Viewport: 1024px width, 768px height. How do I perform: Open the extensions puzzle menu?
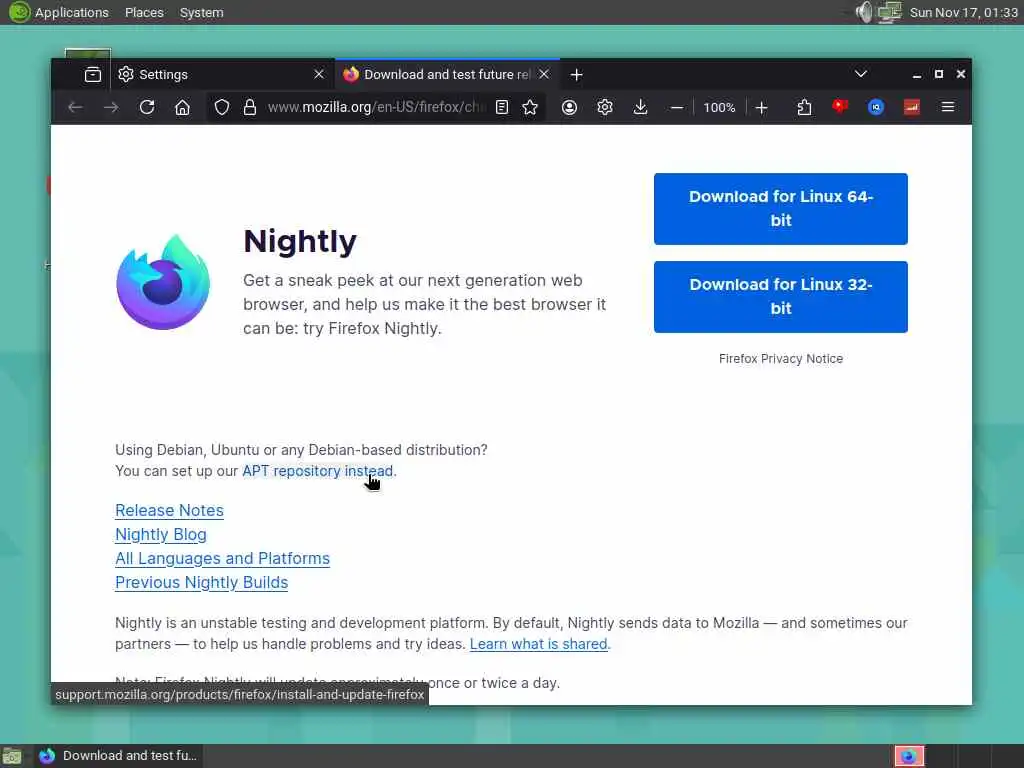point(805,107)
